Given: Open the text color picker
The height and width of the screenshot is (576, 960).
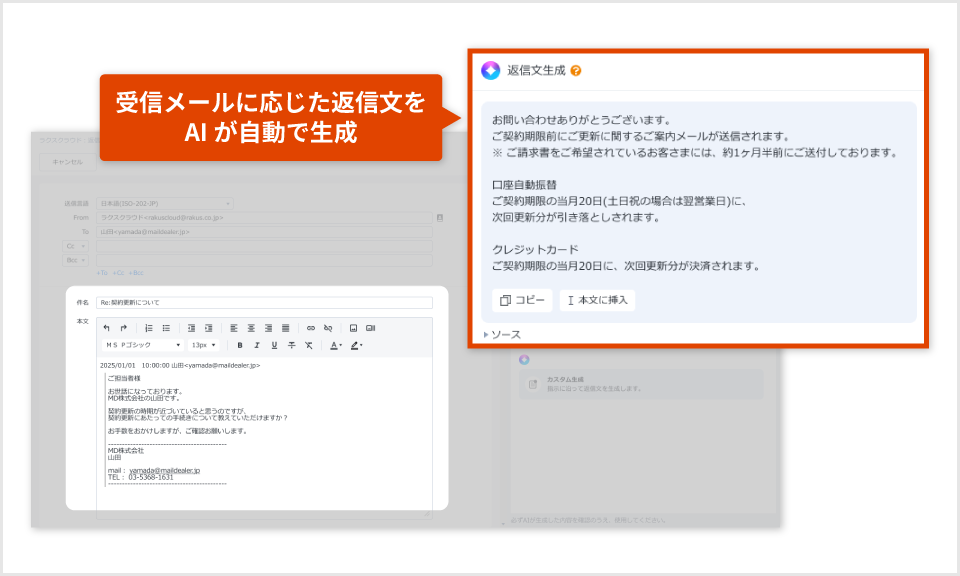Looking at the screenshot, I should point(334,346).
